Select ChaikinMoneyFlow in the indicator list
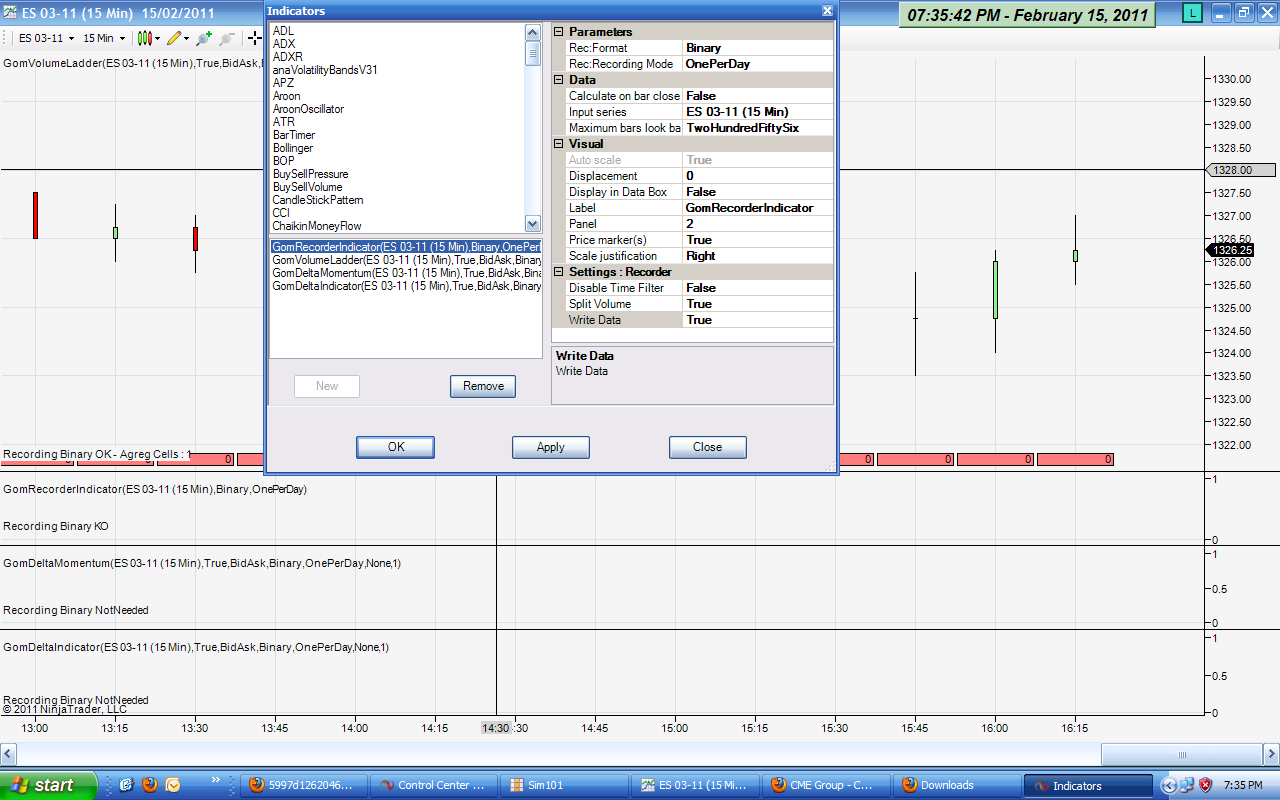 pos(317,226)
